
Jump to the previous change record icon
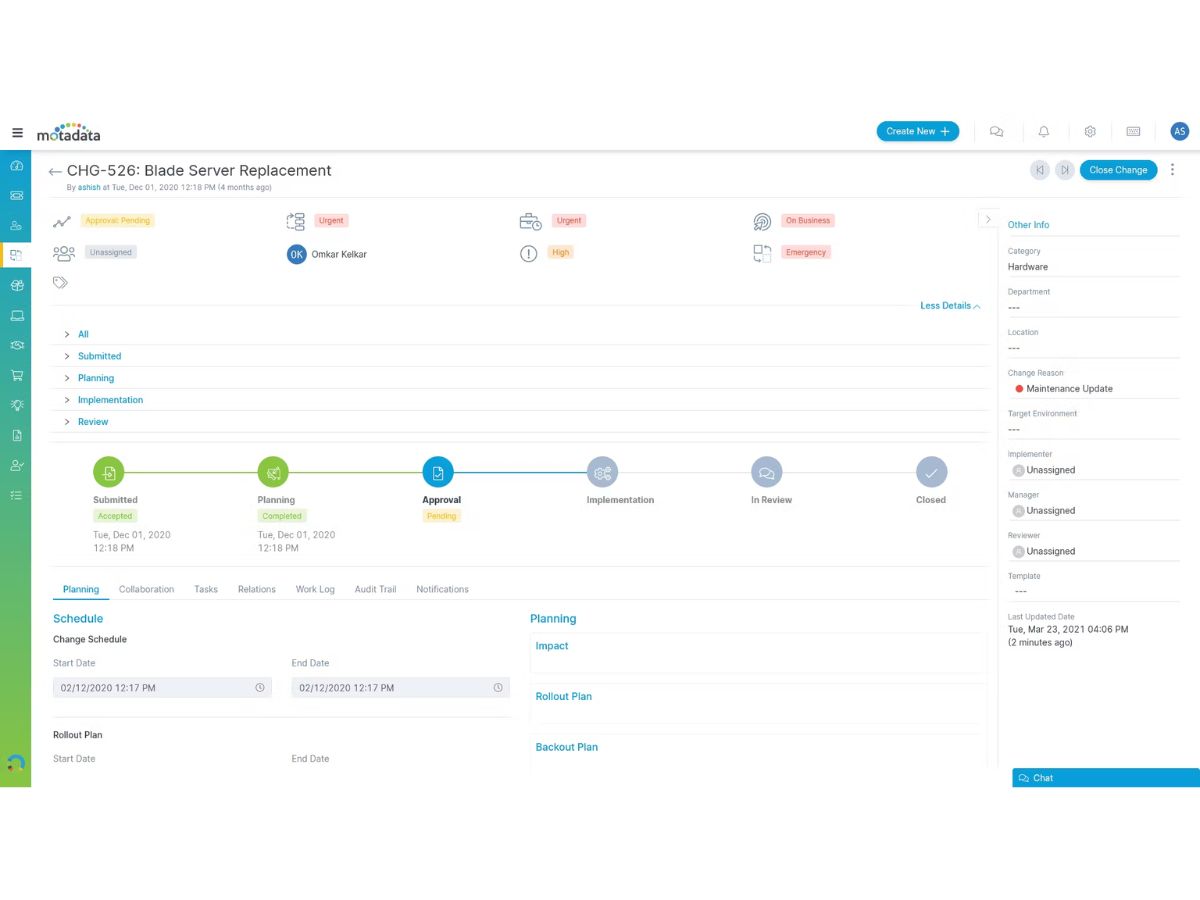coord(1040,170)
